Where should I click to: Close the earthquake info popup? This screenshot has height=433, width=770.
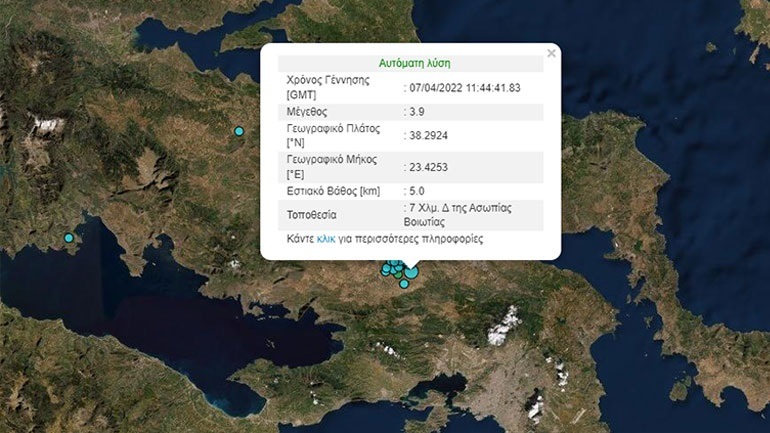(x=551, y=53)
